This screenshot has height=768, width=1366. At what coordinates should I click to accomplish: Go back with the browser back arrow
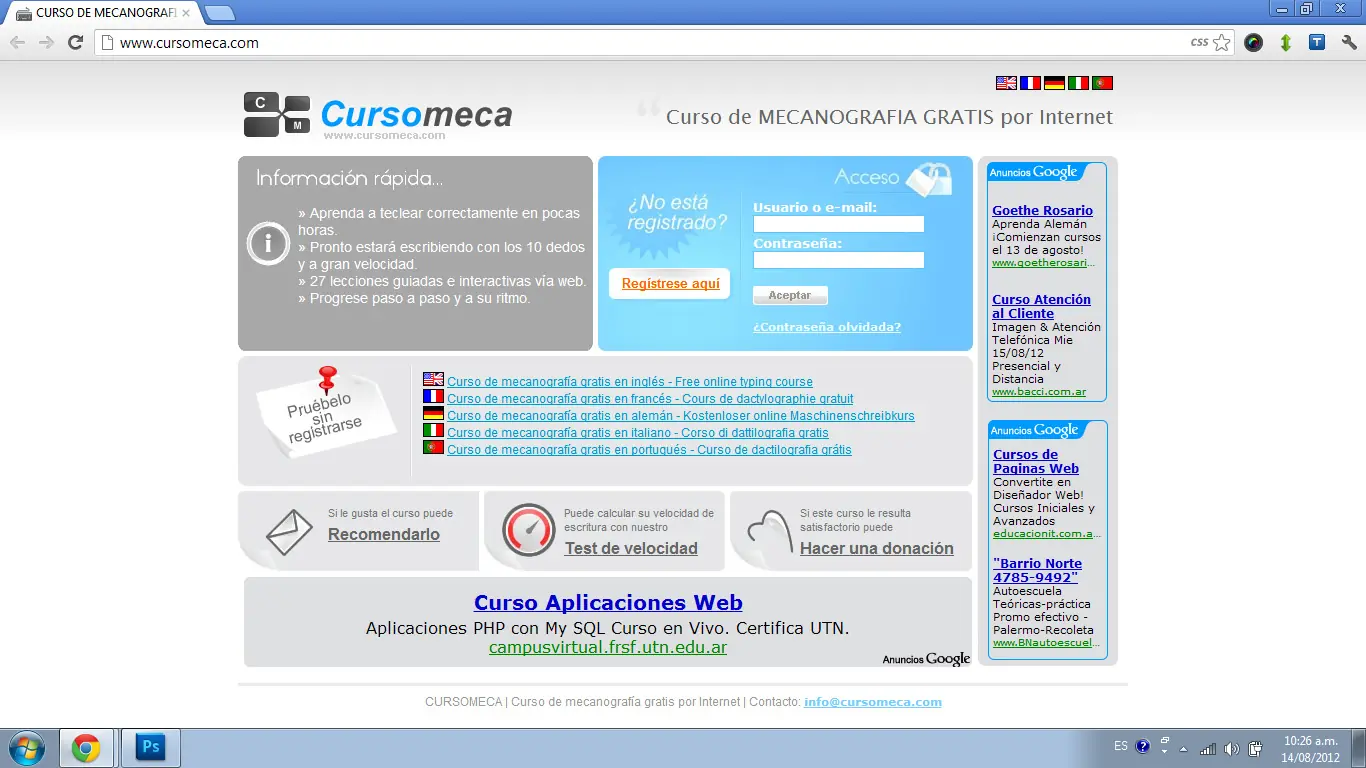[x=18, y=43]
